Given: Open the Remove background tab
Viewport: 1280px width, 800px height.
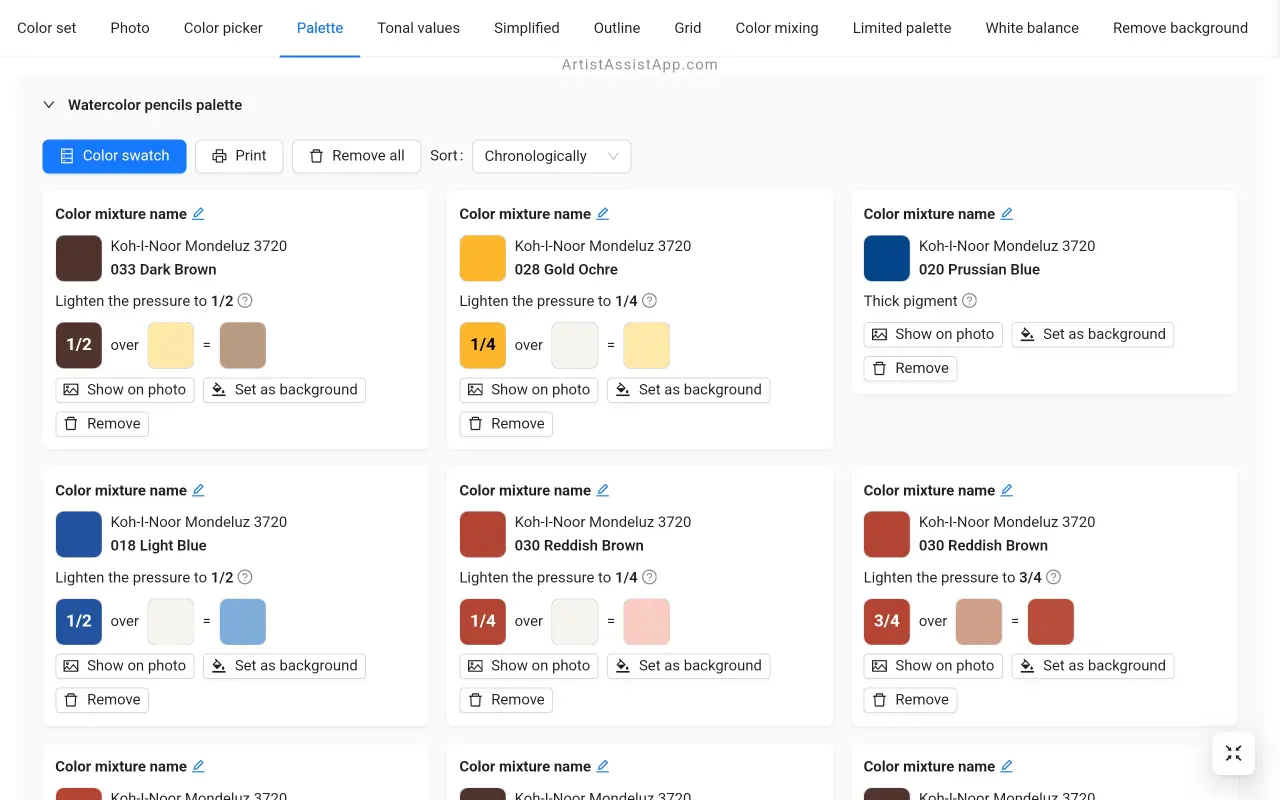Looking at the screenshot, I should (1180, 28).
